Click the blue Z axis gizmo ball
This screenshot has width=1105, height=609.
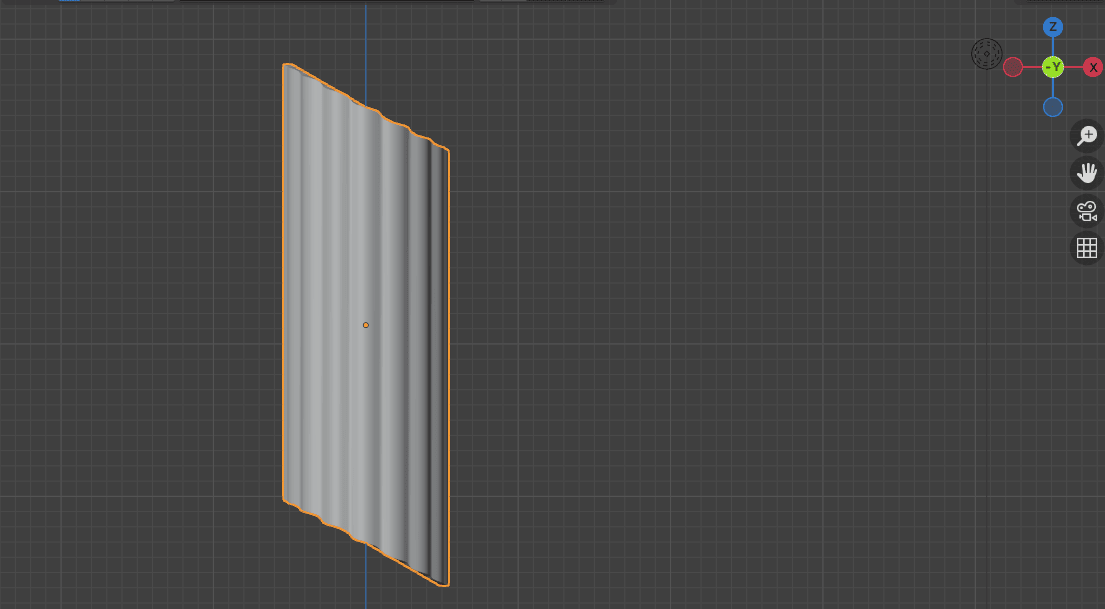[1052, 27]
